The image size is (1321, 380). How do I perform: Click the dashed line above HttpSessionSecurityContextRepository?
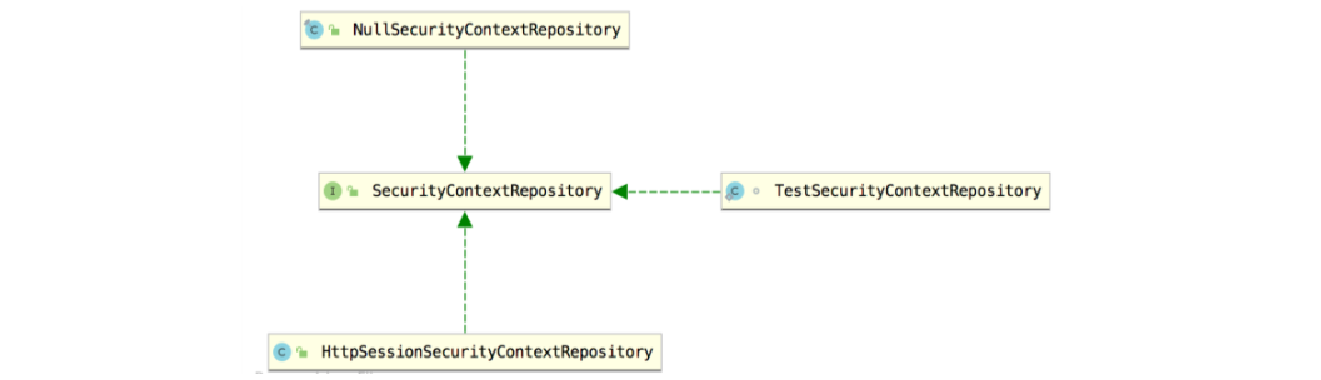point(465,280)
